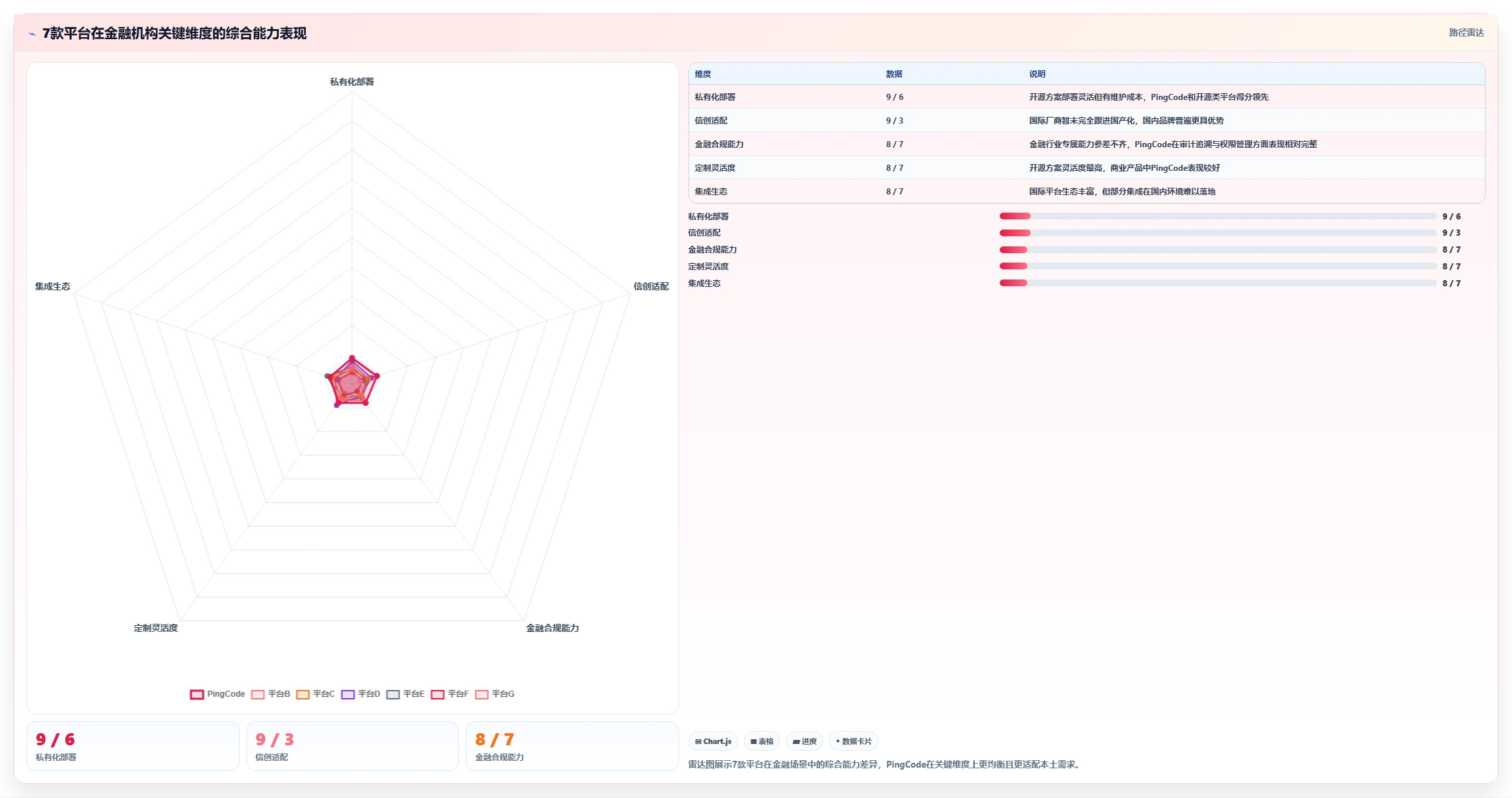The image size is (1512, 798).
Task: Click the description starting 开源方案灵活度最高
Action: click(1124, 168)
